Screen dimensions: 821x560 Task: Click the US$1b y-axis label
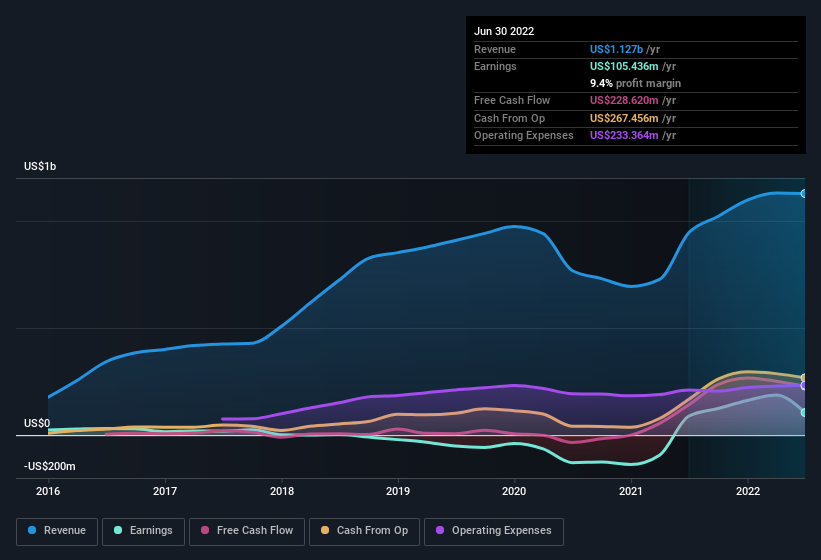tap(40, 165)
